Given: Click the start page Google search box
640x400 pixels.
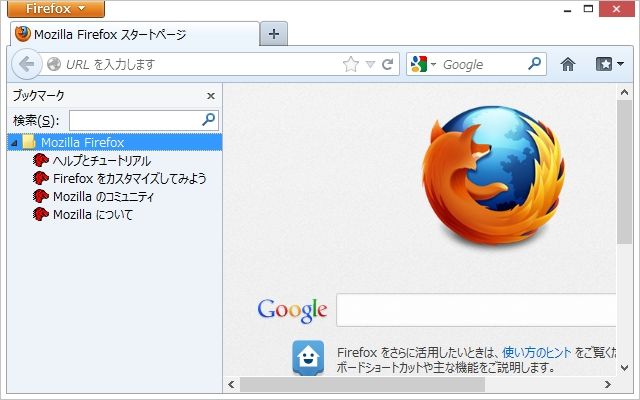Looking at the screenshot, I should (x=476, y=310).
